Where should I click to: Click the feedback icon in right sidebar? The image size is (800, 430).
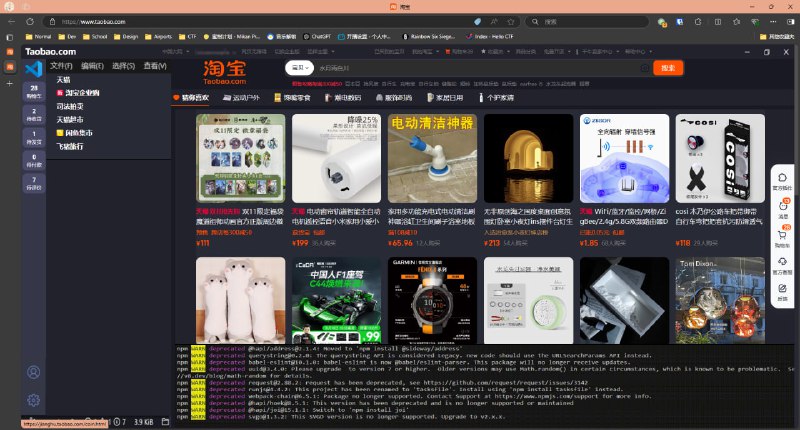click(781, 290)
